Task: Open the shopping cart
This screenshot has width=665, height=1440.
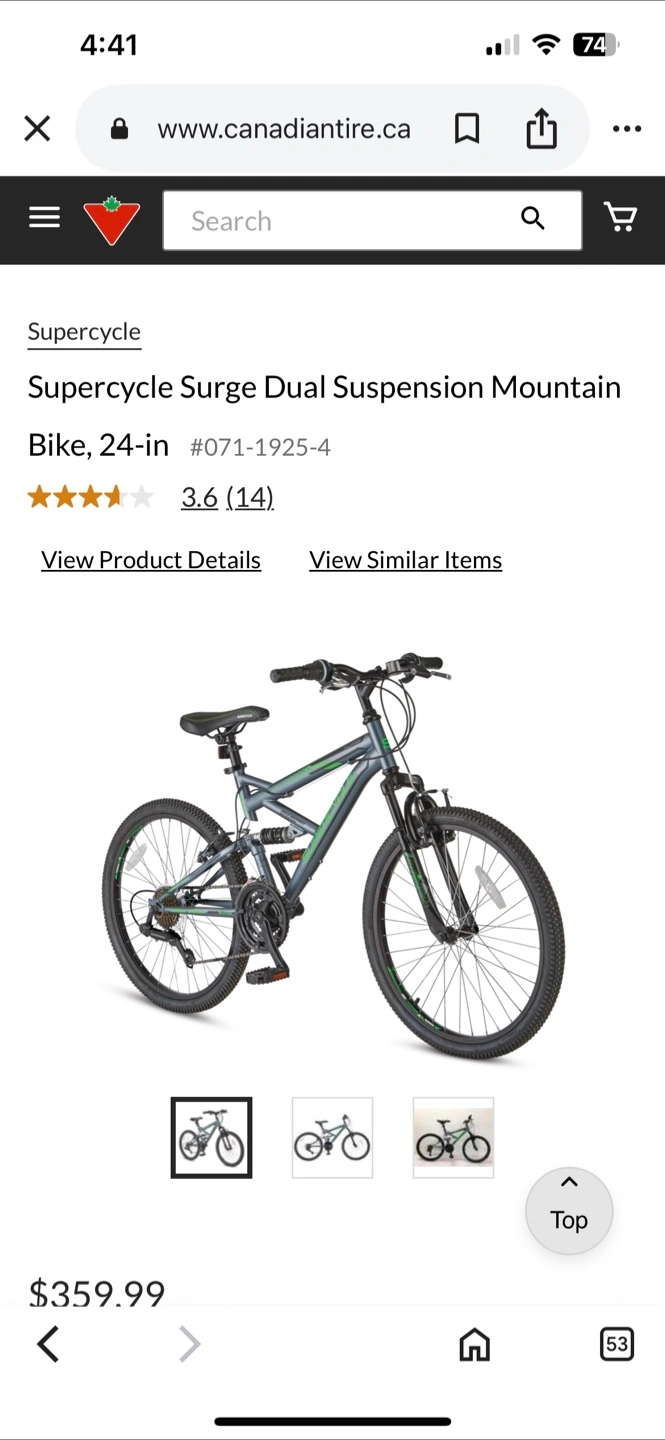Action: coord(620,217)
